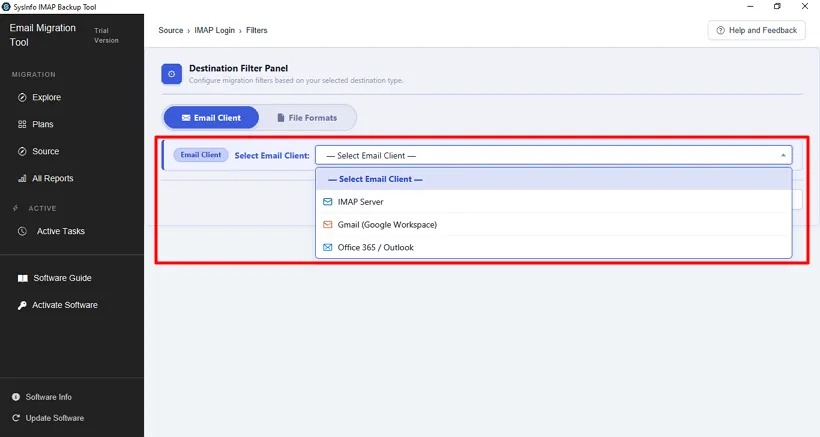Restore down the application window
Viewport: 820px width, 437px height.
pos(777,6)
